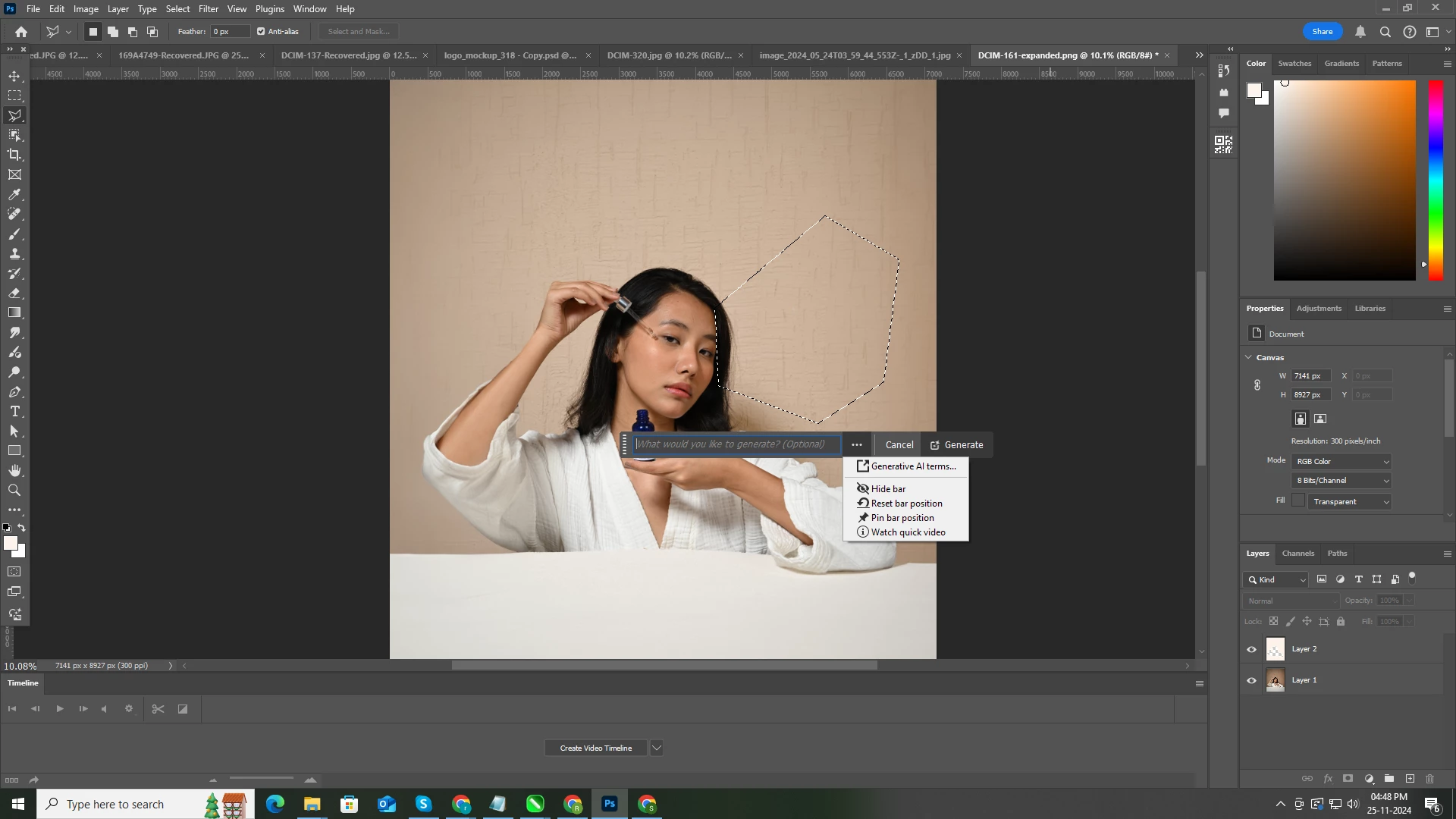The image size is (1456, 819).
Task: Click the hue spectrum slider strip
Action: coord(1436,180)
